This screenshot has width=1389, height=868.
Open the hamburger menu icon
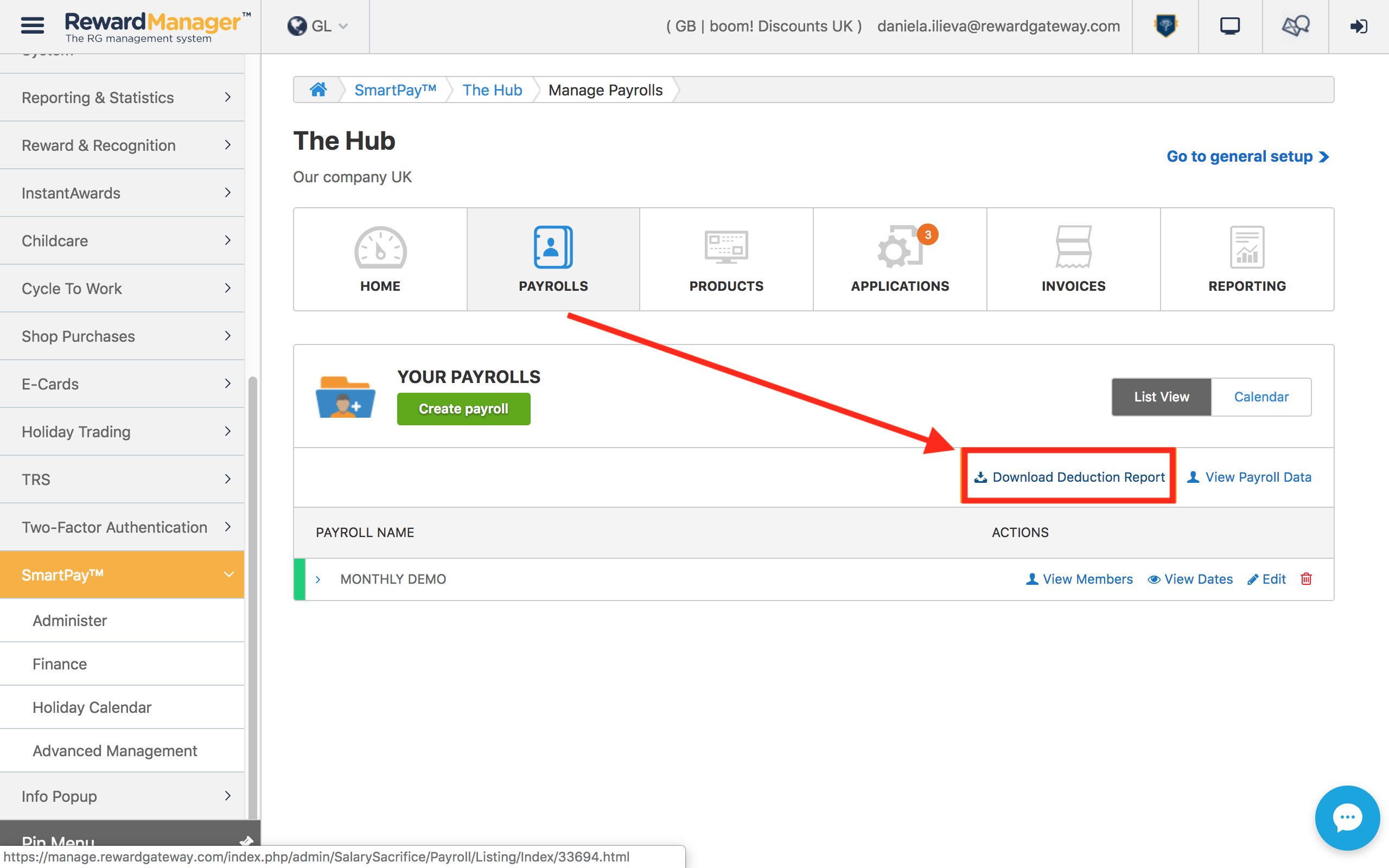pos(32,26)
